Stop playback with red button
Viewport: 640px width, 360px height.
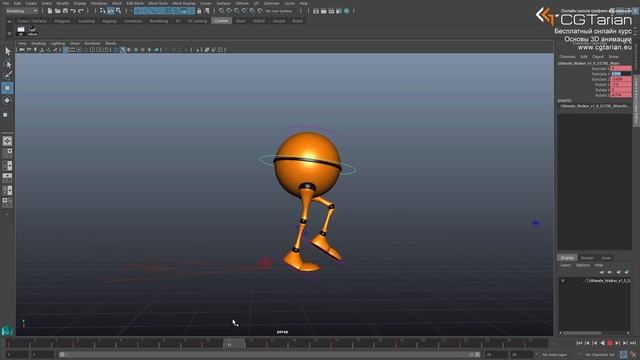pyautogui.click(x=610, y=343)
